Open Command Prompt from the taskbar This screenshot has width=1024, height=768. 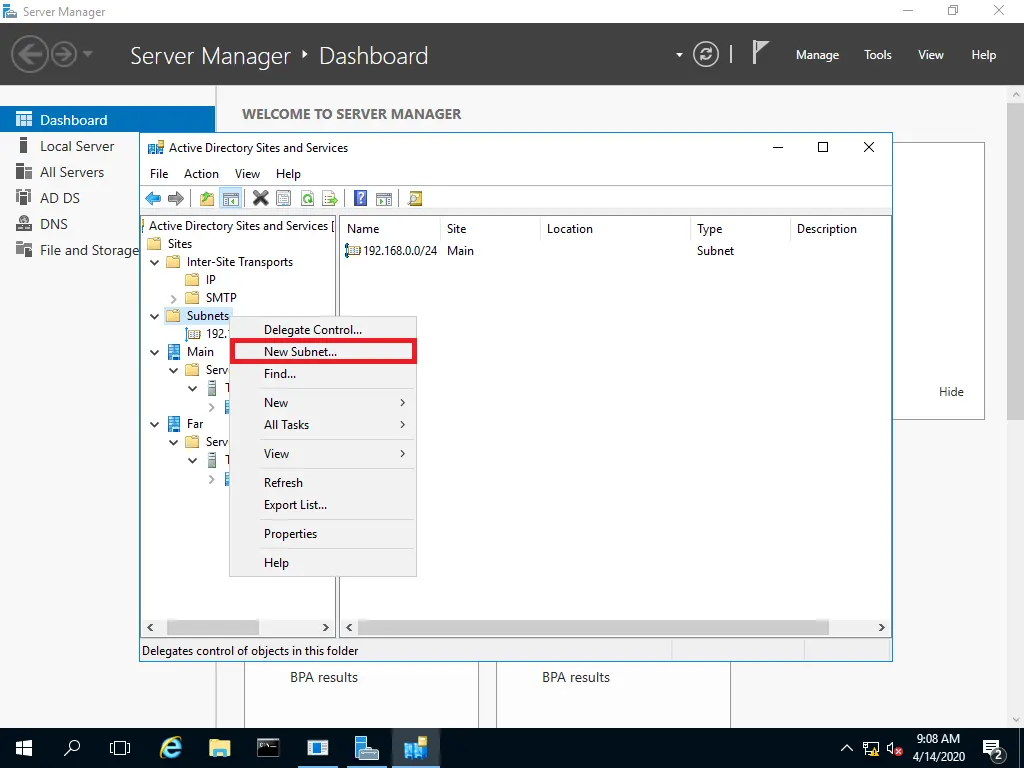point(268,748)
